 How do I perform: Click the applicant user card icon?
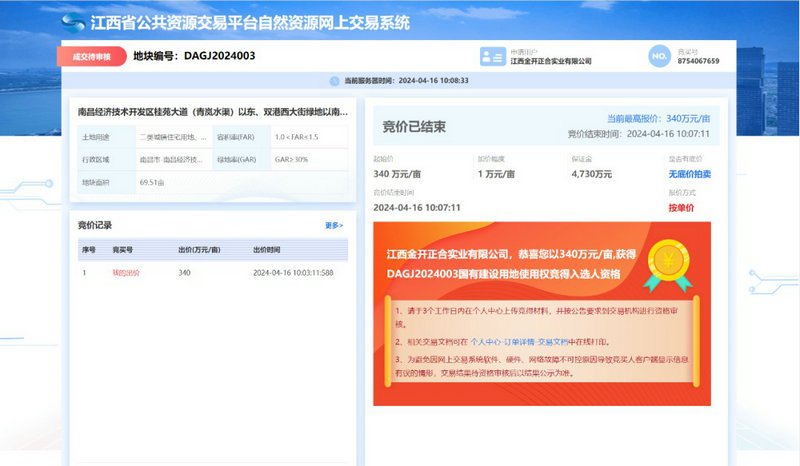(x=490, y=56)
